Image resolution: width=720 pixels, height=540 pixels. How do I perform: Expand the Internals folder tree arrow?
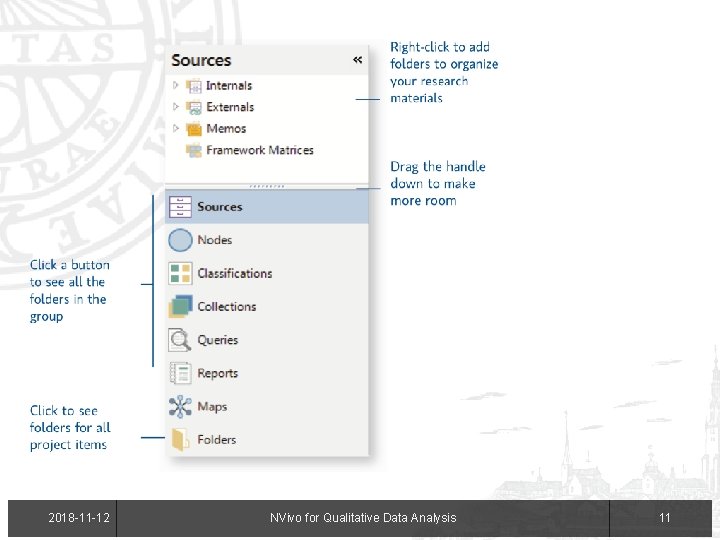(175, 85)
